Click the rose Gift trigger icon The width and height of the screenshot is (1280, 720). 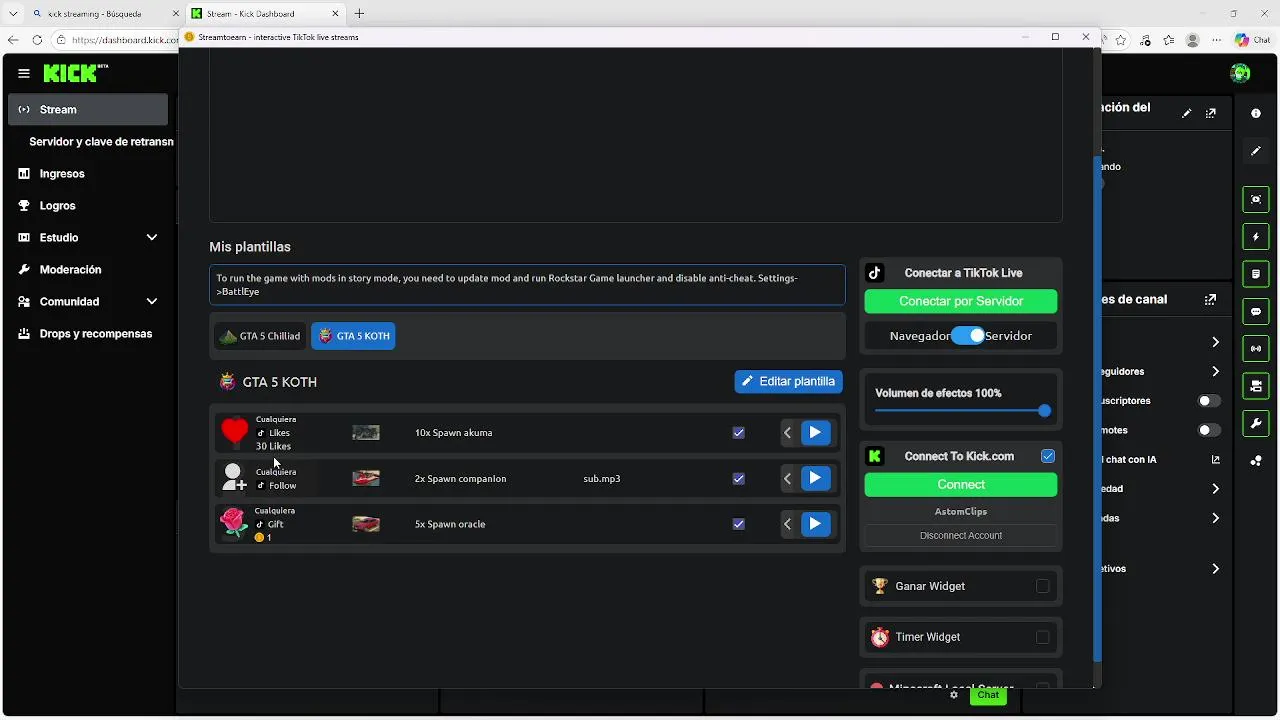234,523
